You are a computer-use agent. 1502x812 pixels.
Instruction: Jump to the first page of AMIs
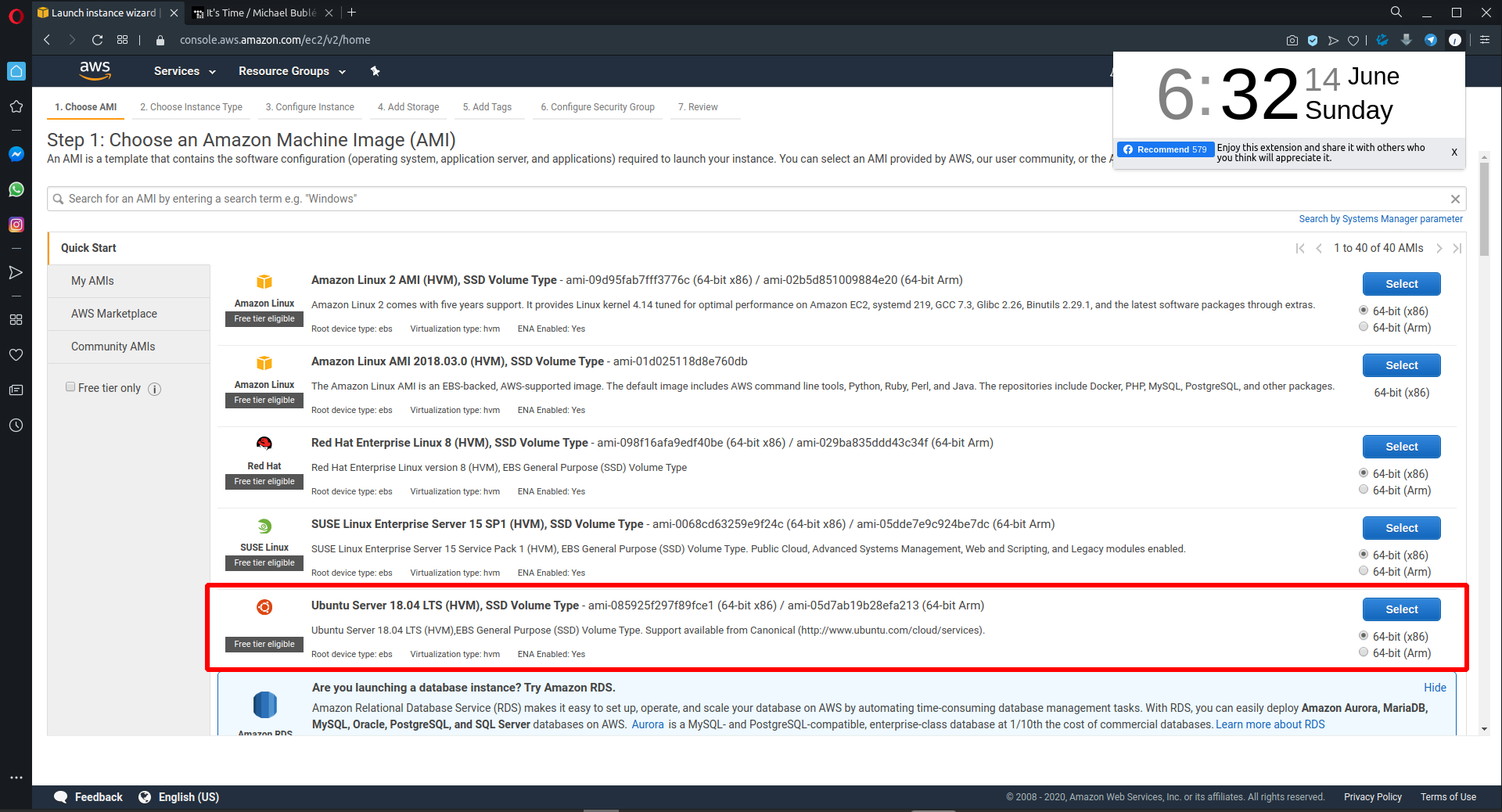[1300, 248]
